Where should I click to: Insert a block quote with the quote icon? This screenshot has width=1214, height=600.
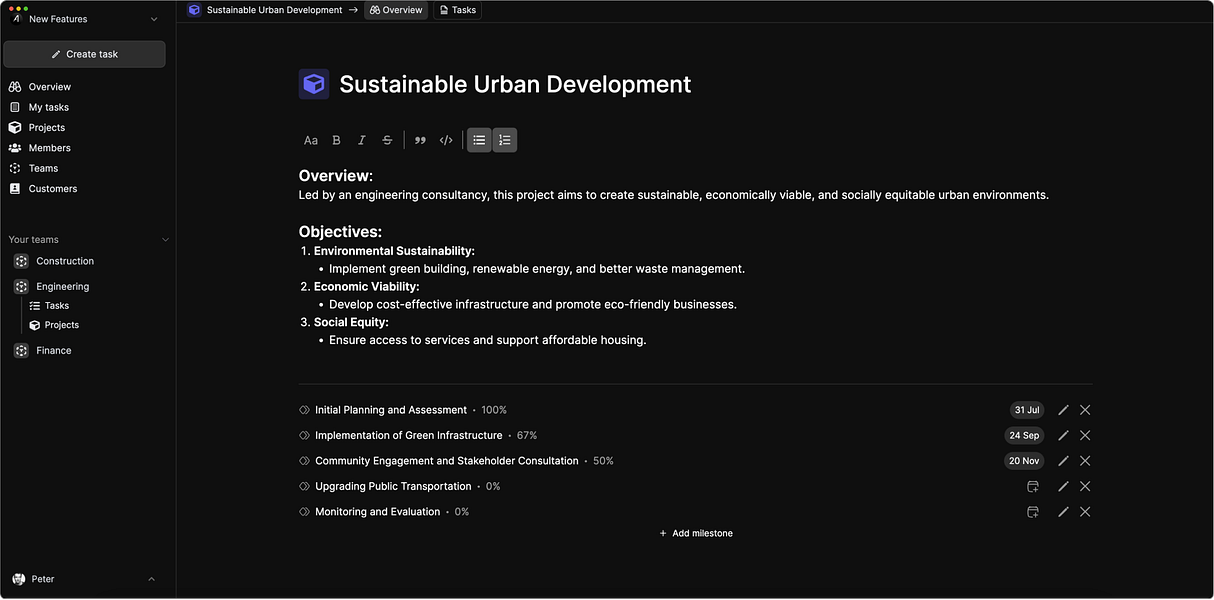click(x=420, y=140)
